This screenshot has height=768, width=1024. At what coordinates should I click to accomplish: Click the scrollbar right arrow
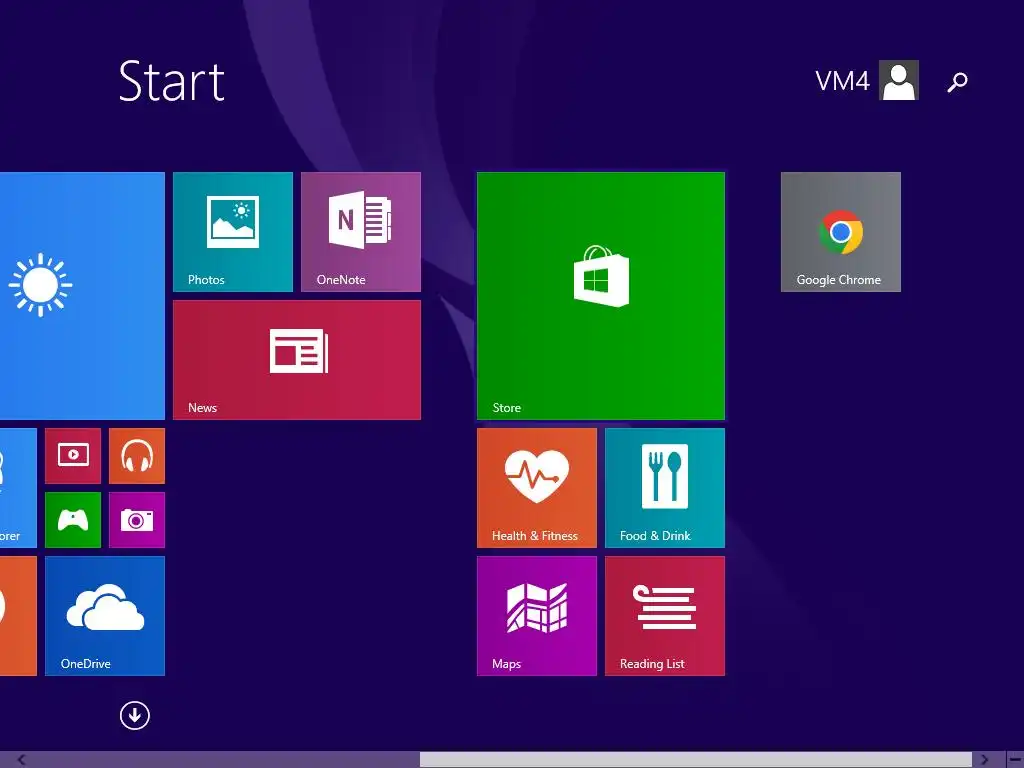pos(984,760)
